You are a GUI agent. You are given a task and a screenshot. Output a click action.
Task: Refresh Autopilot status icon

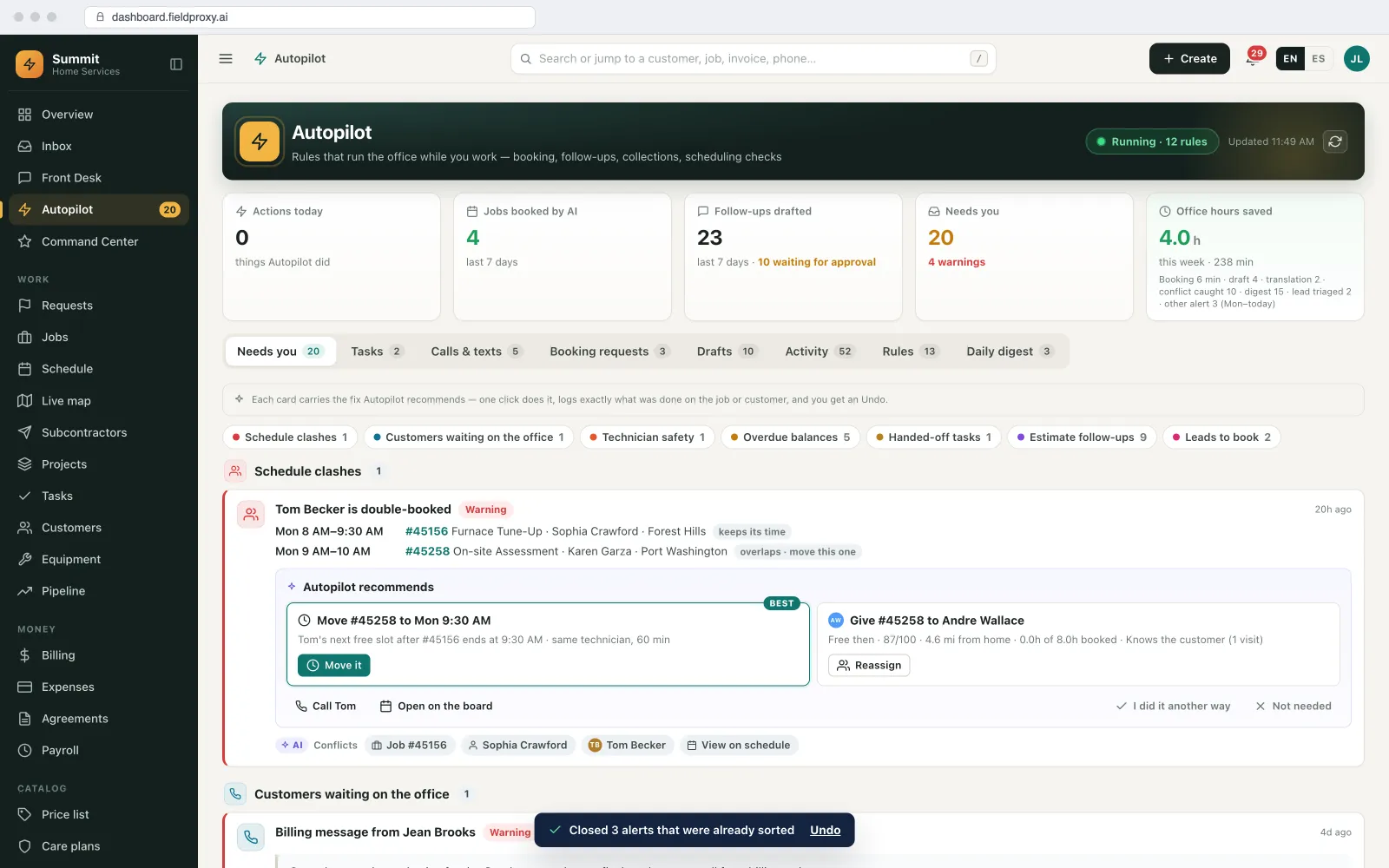point(1335,141)
